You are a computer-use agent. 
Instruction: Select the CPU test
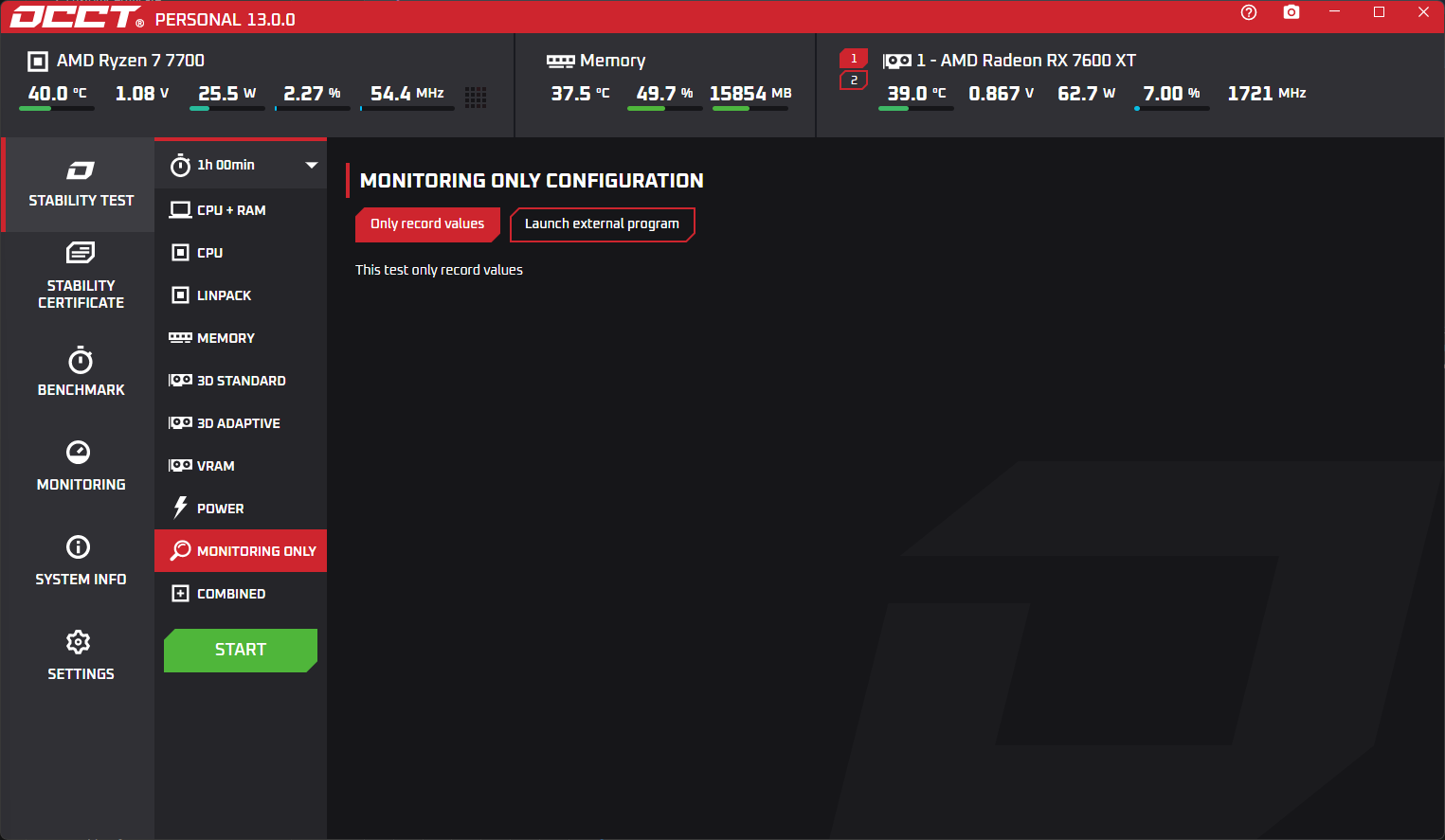[x=241, y=253]
